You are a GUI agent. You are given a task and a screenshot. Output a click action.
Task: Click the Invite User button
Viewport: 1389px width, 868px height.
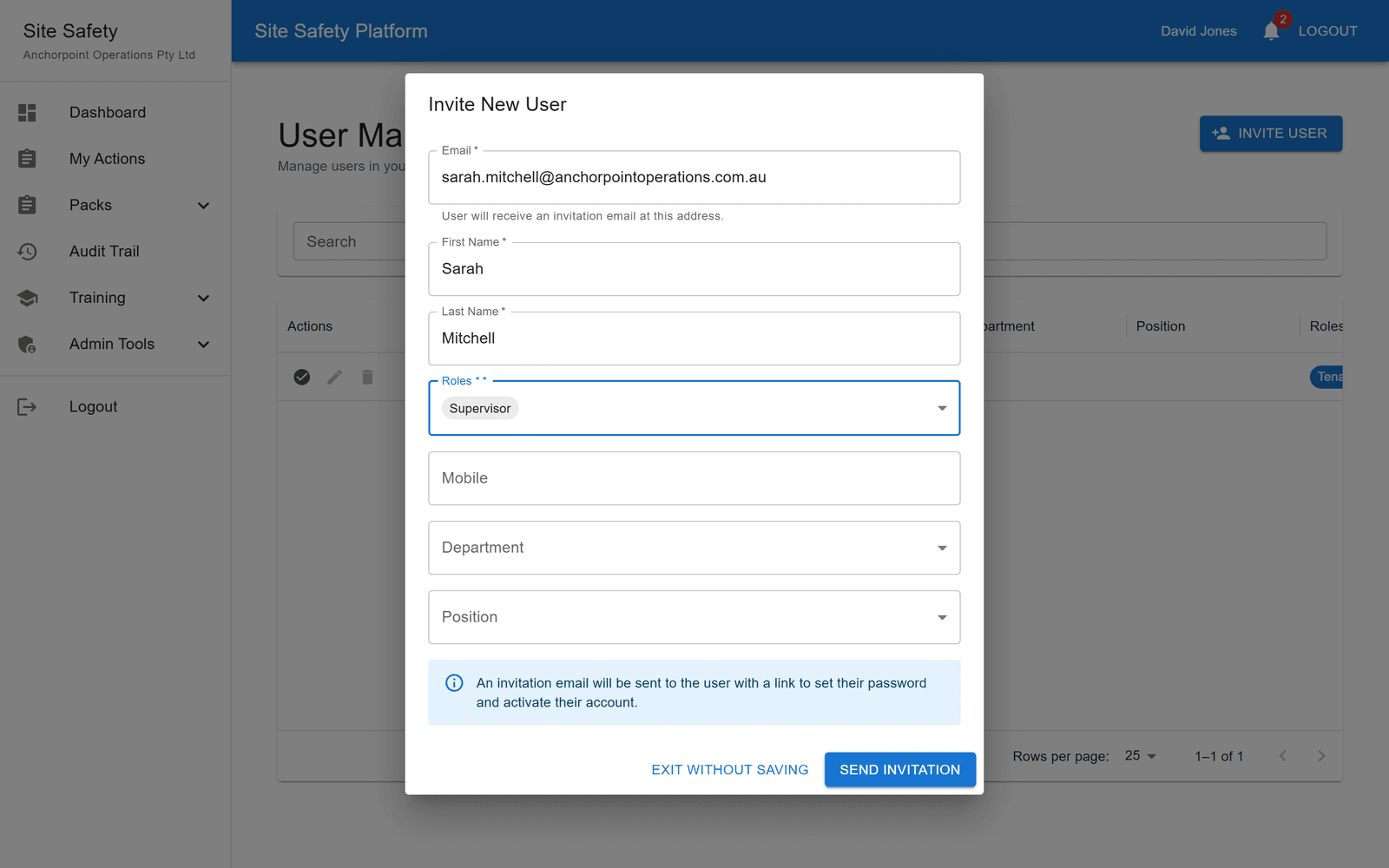point(1271,134)
